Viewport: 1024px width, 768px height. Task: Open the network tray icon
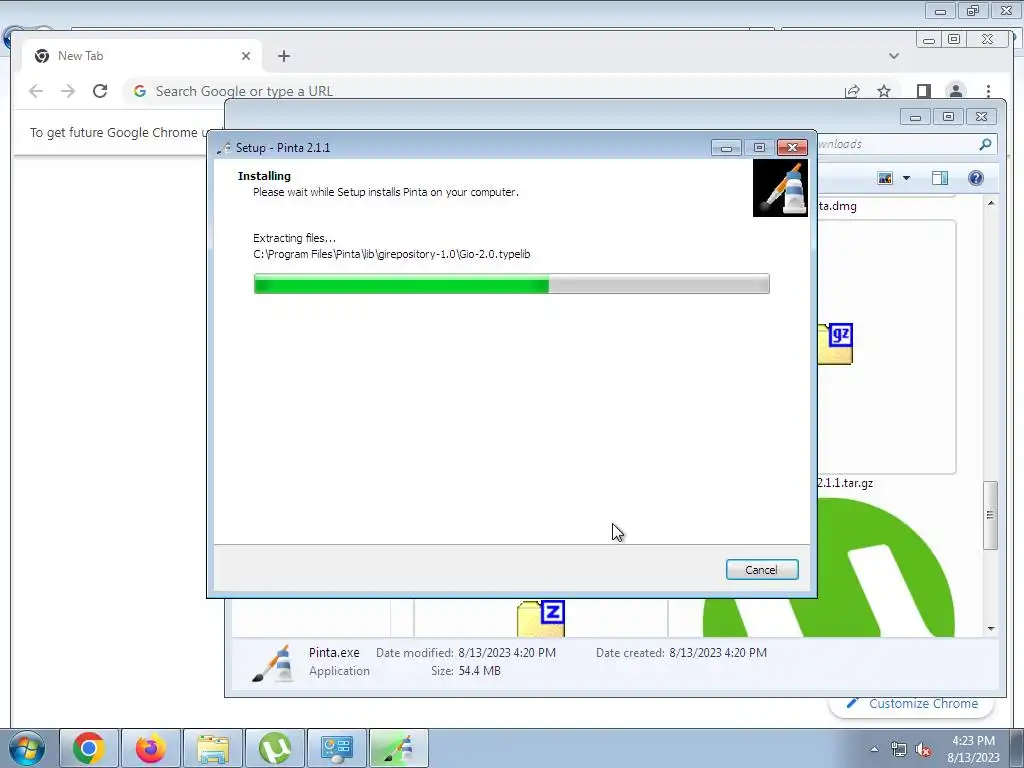click(x=899, y=749)
